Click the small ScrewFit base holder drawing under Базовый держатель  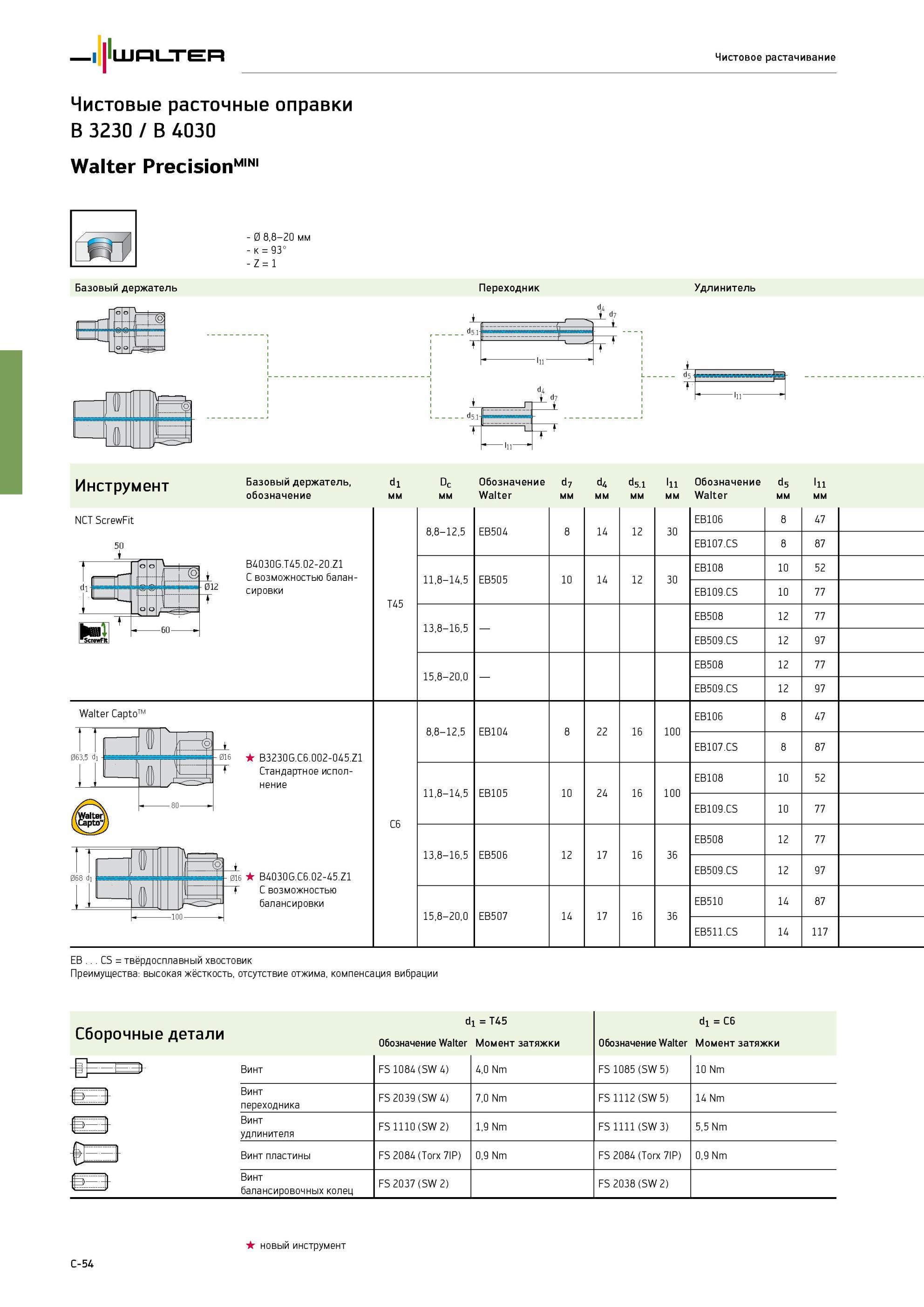click(121, 330)
